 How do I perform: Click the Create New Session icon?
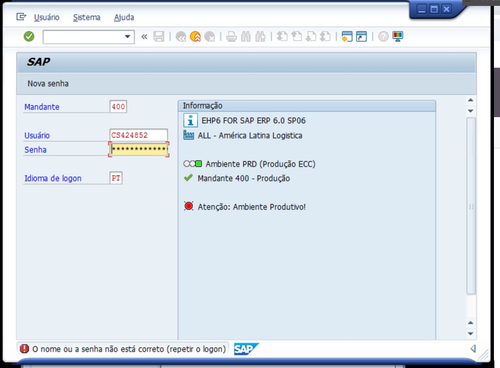click(x=347, y=37)
